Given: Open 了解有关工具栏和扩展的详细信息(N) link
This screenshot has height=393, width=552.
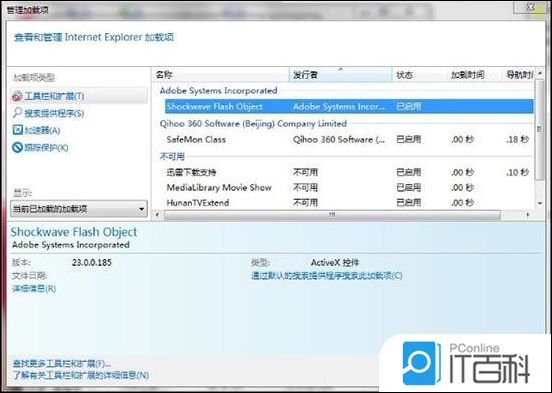Looking at the screenshot, I should [81, 375].
